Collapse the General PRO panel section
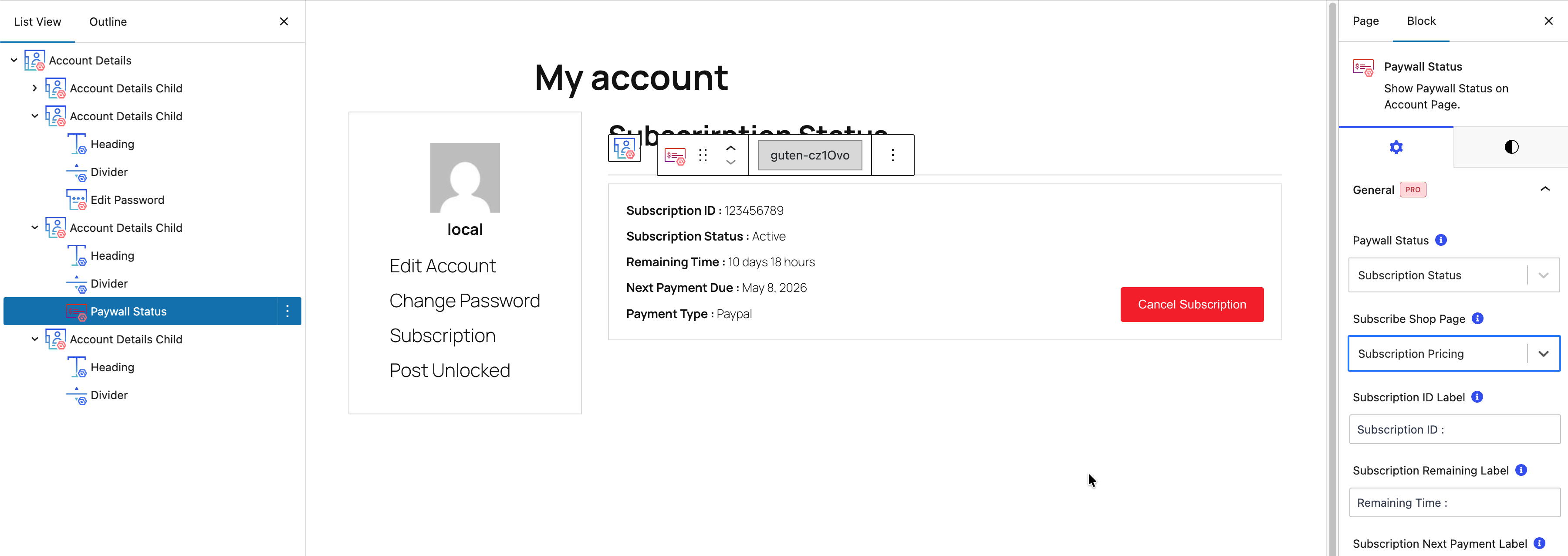The width and height of the screenshot is (1568, 556). pyautogui.click(x=1544, y=190)
